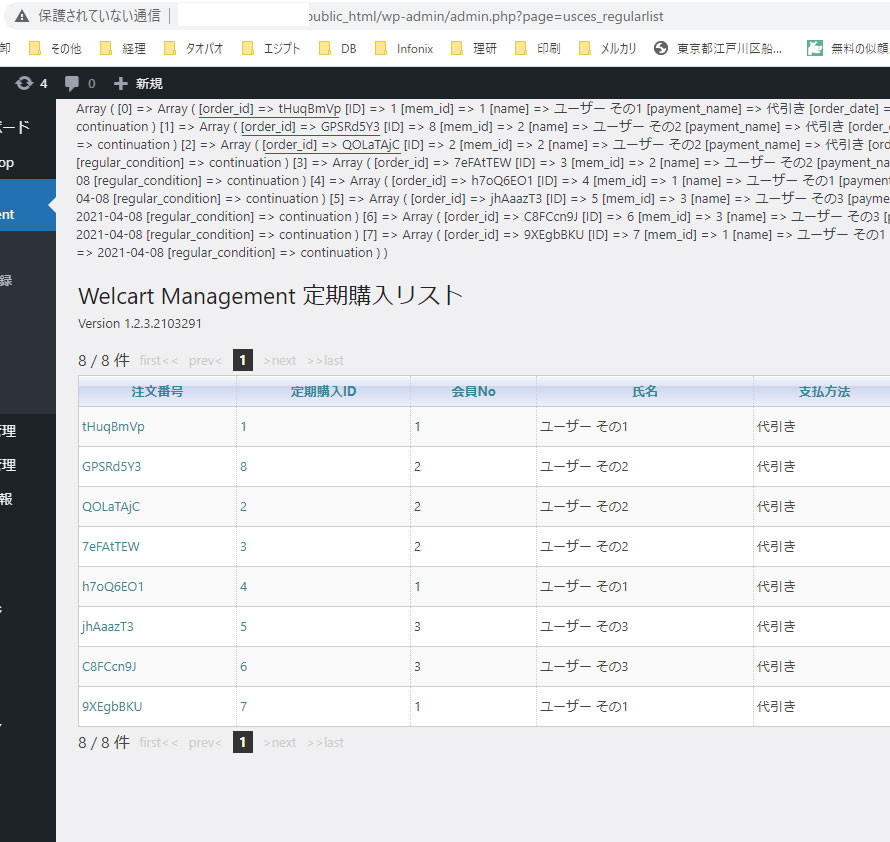Open order C8FCcn9J link
890x842 pixels.
point(109,667)
